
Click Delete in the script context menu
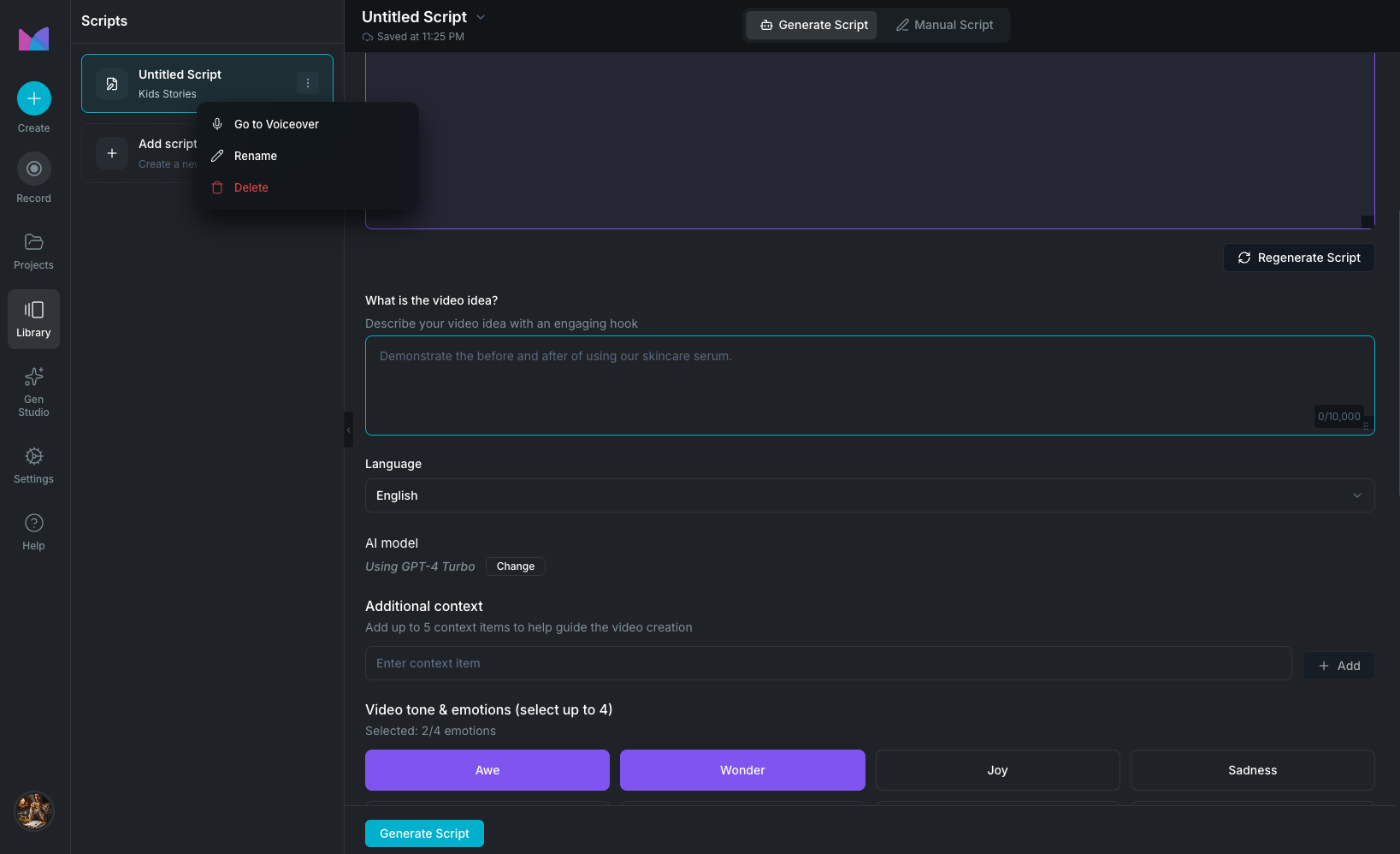tap(251, 187)
